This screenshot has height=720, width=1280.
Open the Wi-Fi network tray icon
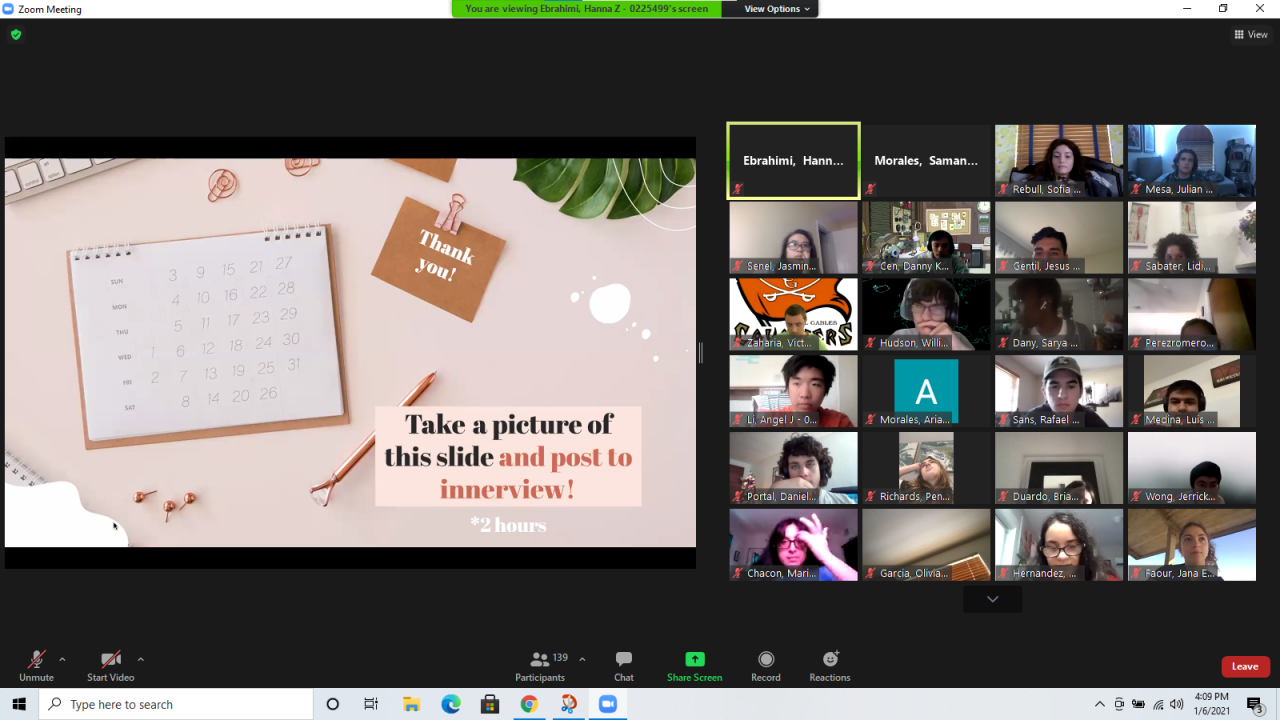(x=1158, y=704)
